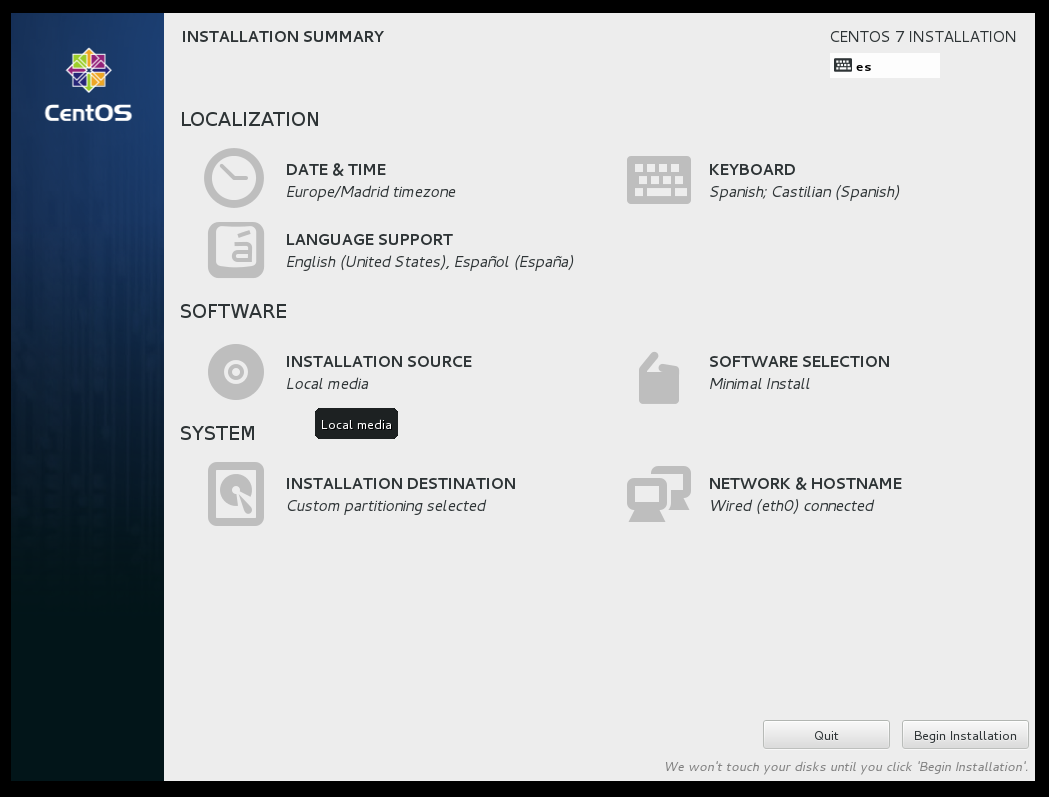
Task: Quit the CentOS installer
Action: click(x=826, y=735)
